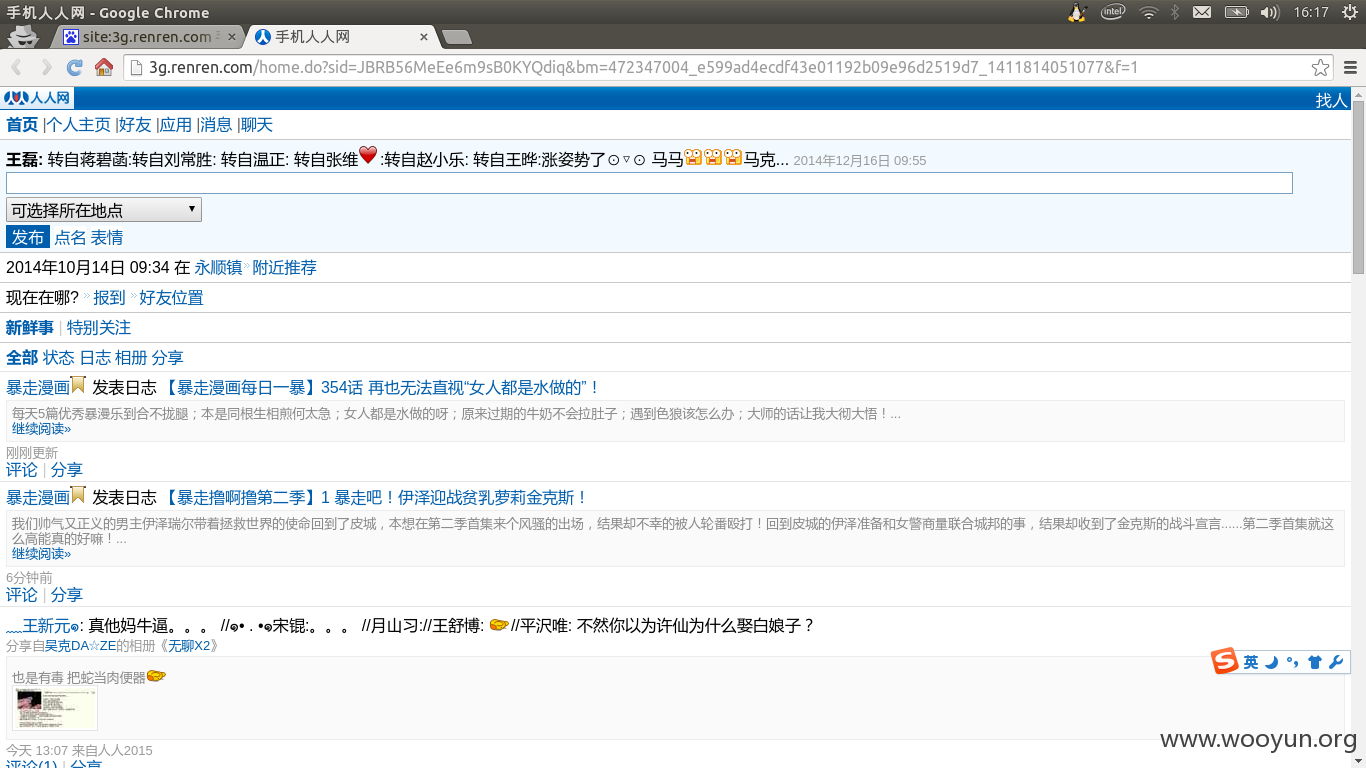Screen dimensions: 1366x768
Task: Close the site:3g.renren.com tab
Action: (x=232, y=37)
